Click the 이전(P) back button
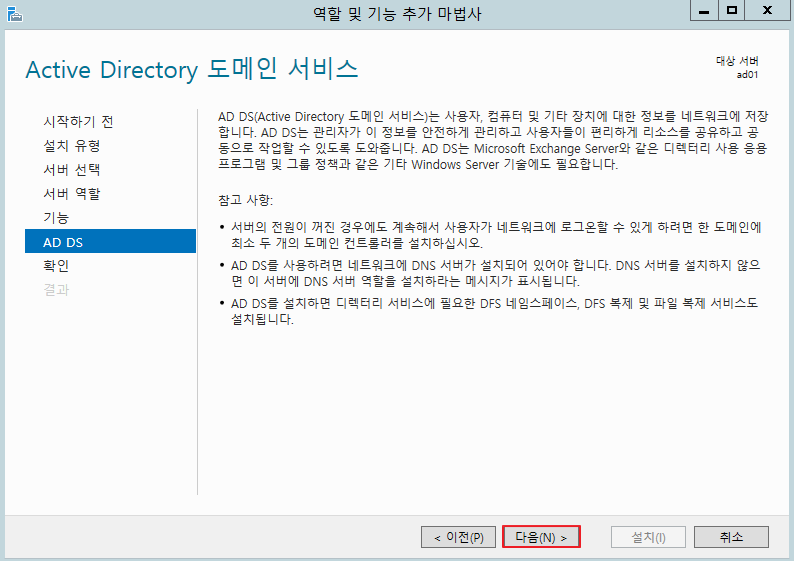 pyautogui.click(x=459, y=537)
